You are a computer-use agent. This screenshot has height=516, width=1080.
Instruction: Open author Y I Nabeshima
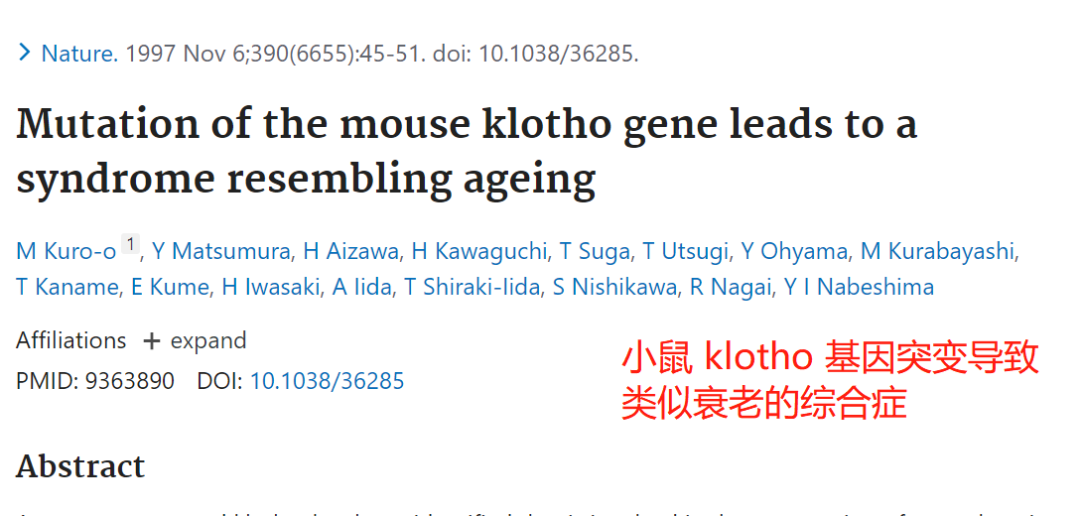tap(859, 287)
